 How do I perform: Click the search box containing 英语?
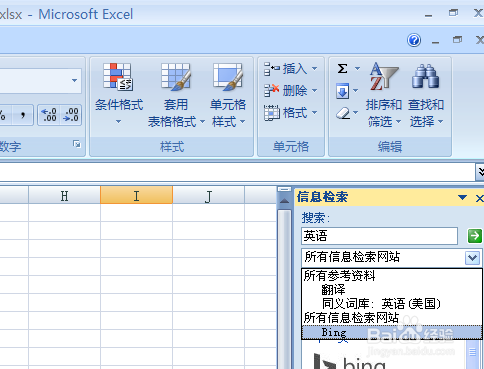tap(379, 236)
